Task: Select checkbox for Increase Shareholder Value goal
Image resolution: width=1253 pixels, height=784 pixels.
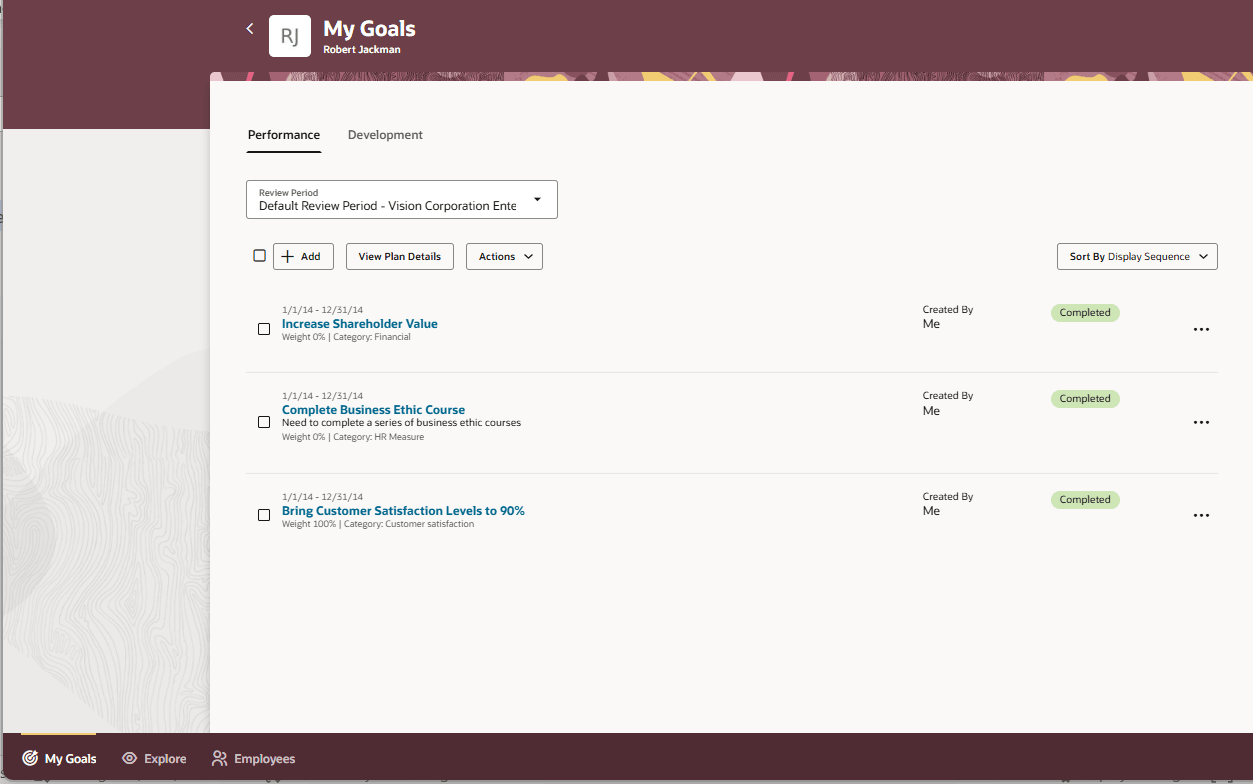Action: pos(264,328)
